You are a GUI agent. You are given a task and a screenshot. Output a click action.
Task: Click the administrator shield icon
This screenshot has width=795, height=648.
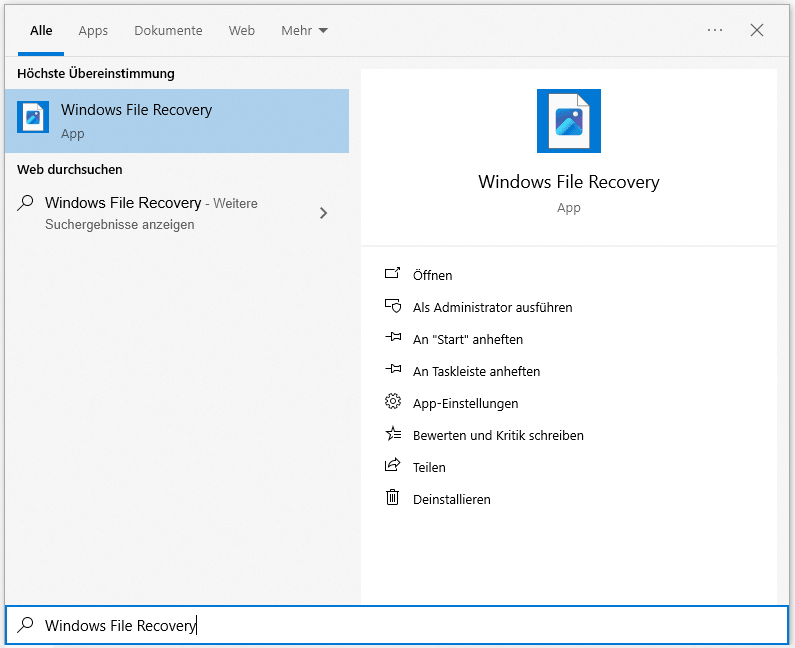pyautogui.click(x=393, y=306)
